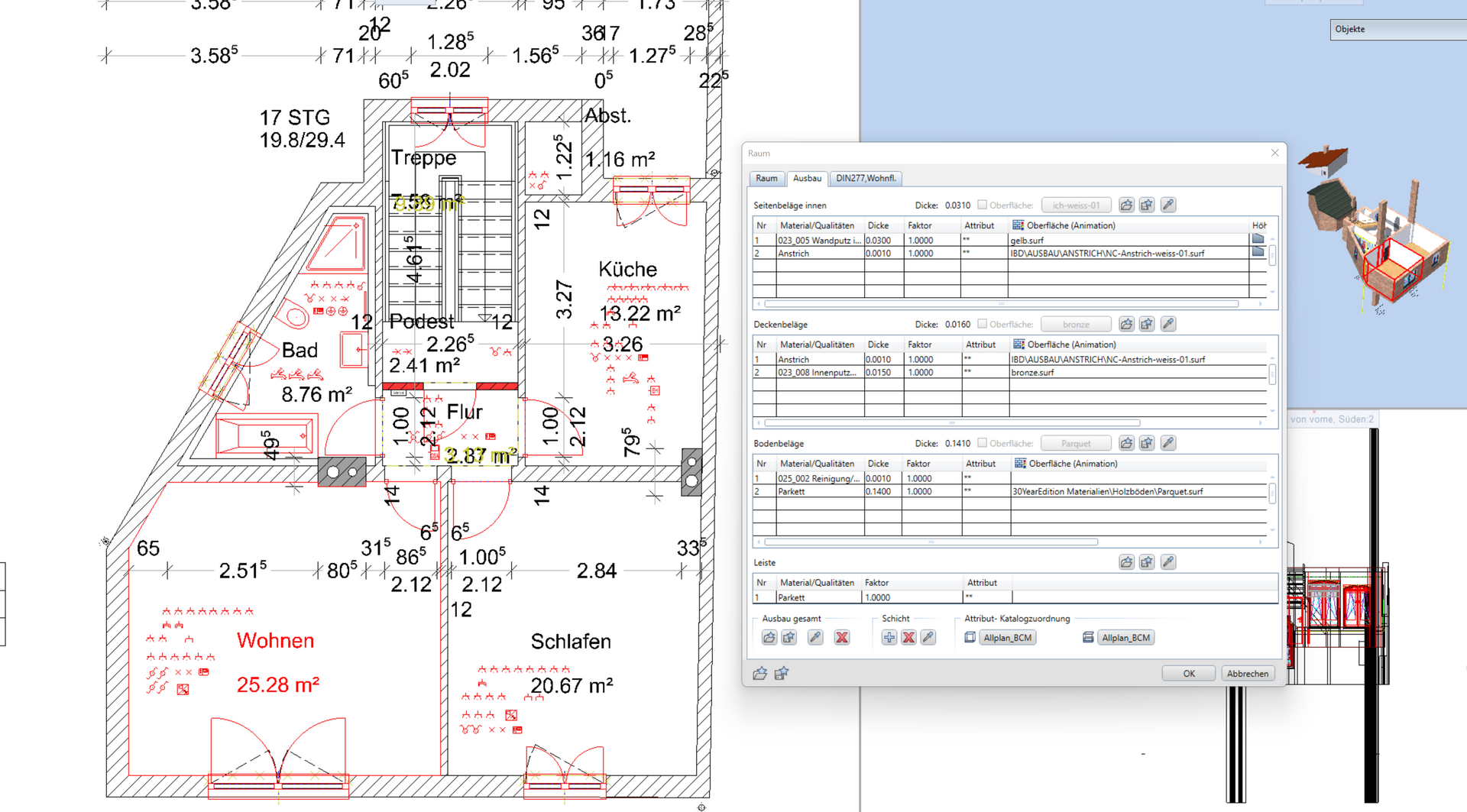
Task: Click the layer catalog icon beside second Allplan_BCM
Action: [1088, 637]
